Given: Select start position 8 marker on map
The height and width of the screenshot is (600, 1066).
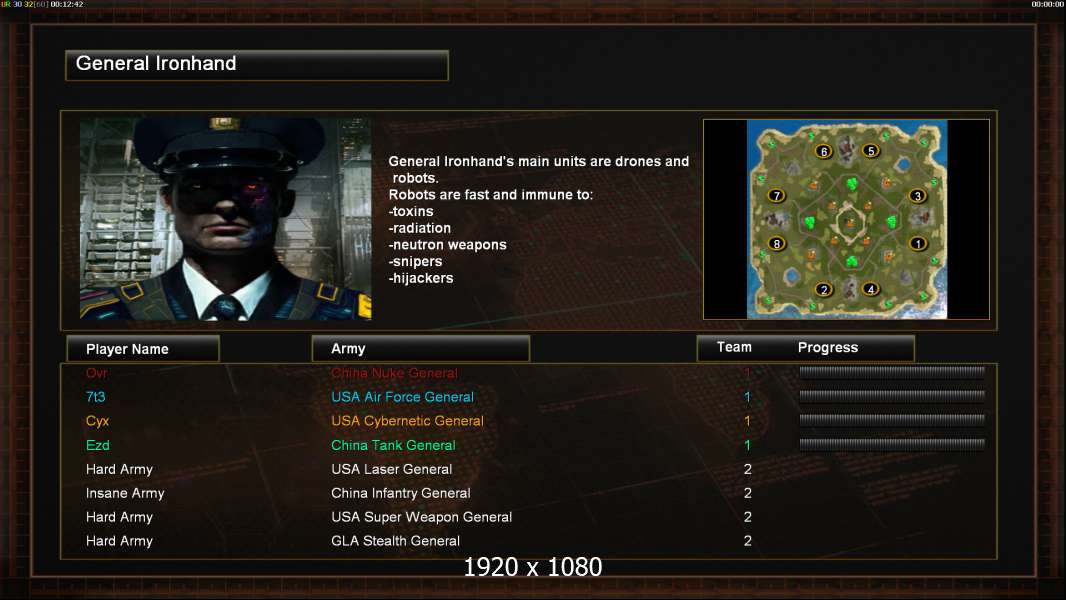Looking at the screenshot, I should pyautogui.click(x=776, y=243).
